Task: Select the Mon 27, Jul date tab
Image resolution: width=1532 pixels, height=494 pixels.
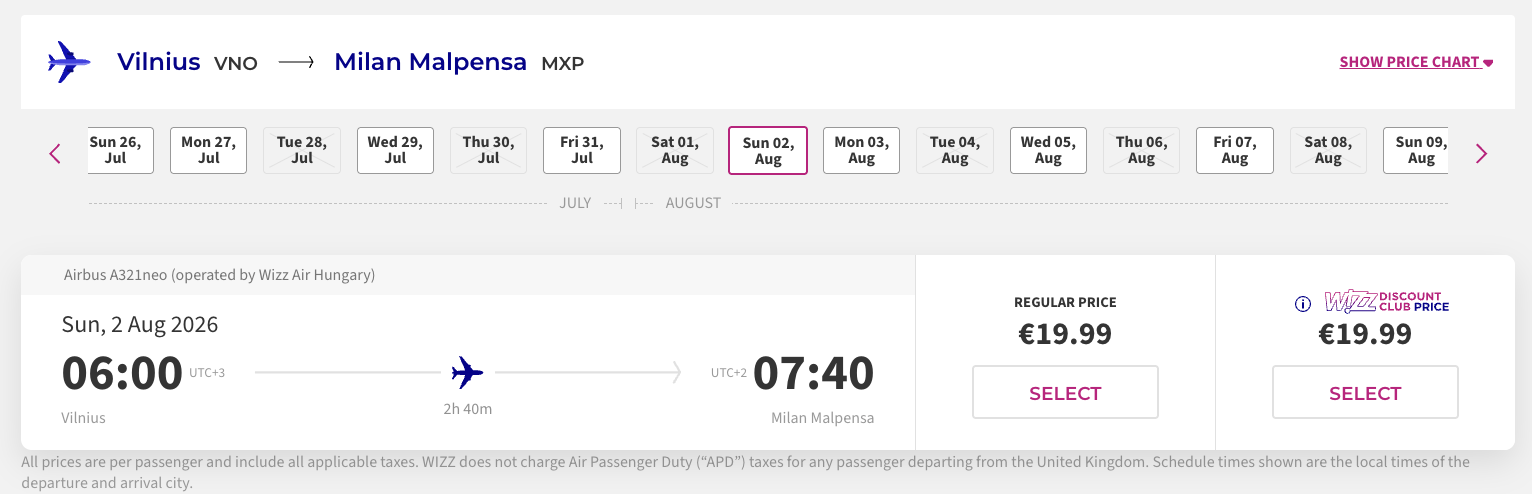Action: [208, 150]
